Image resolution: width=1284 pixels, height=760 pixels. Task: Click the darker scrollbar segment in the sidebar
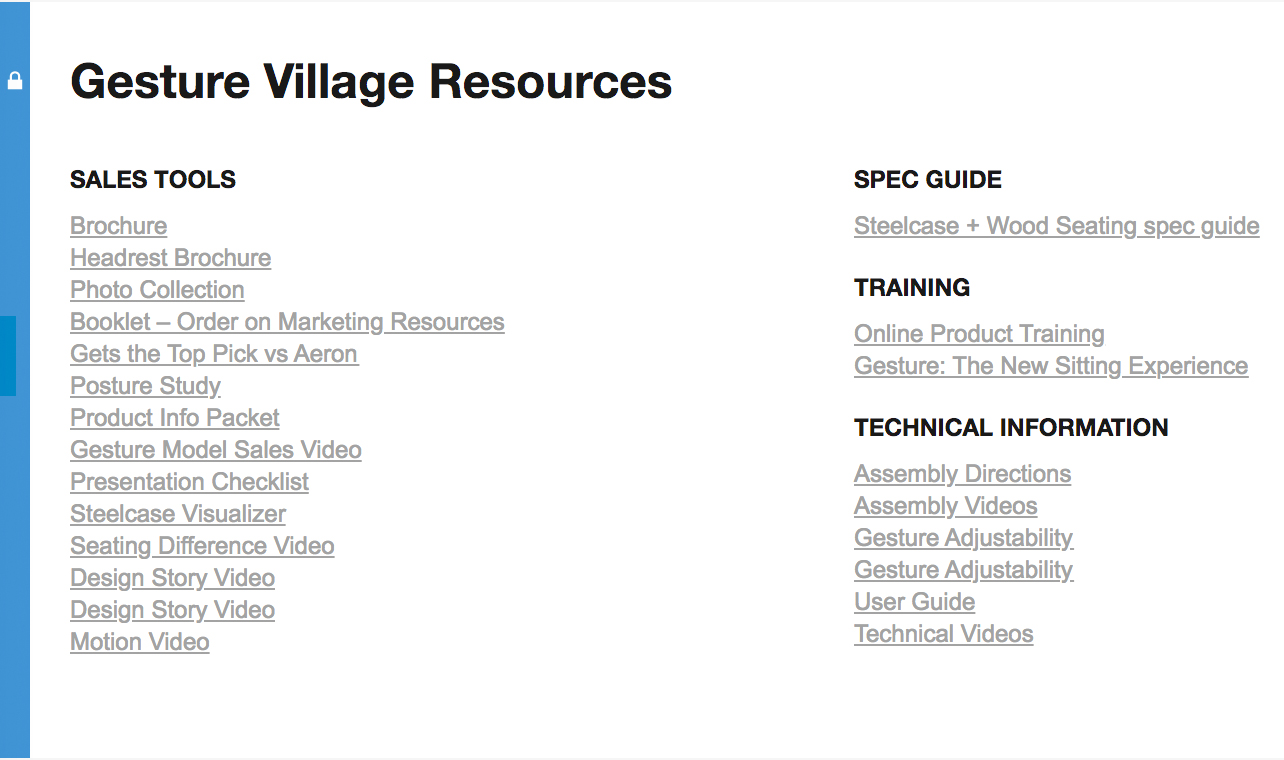pyautogui.click(x=10, y=355)
